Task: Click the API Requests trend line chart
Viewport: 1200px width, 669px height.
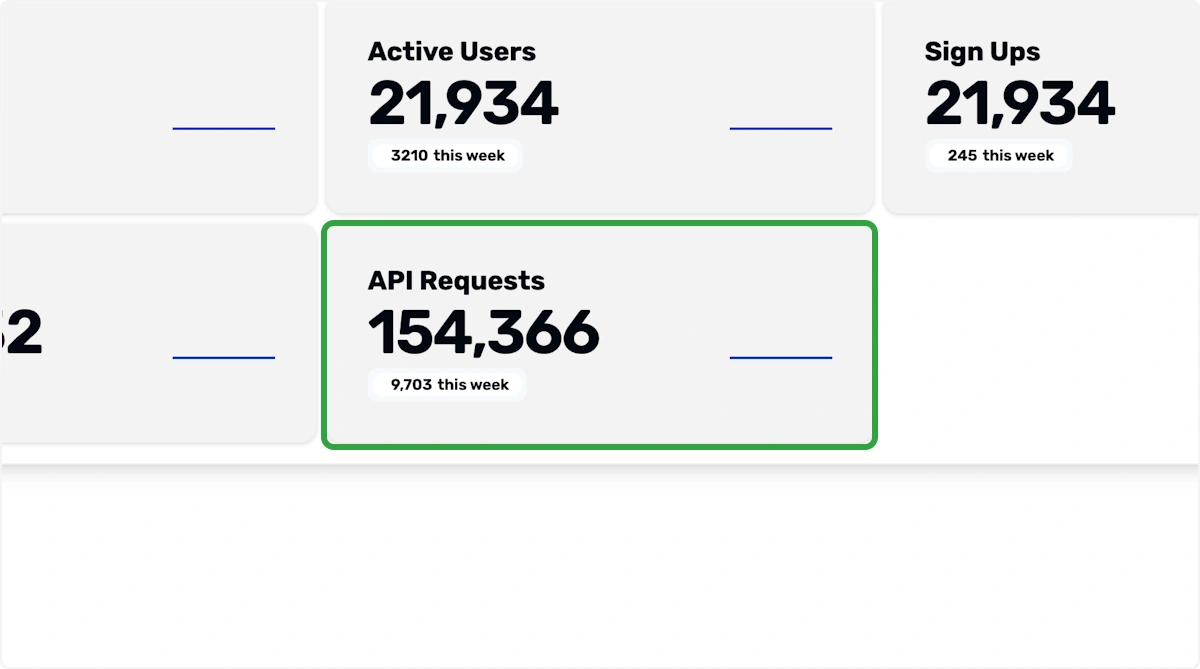Action: pyautogui.click(x=781, y=357)
